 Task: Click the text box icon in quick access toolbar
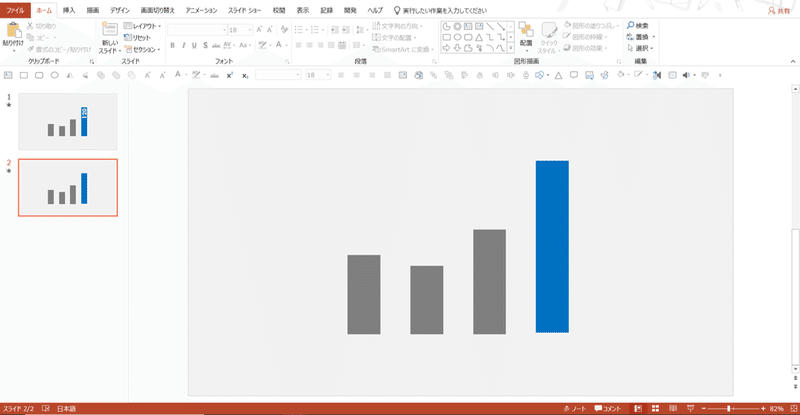click(8, 75)
